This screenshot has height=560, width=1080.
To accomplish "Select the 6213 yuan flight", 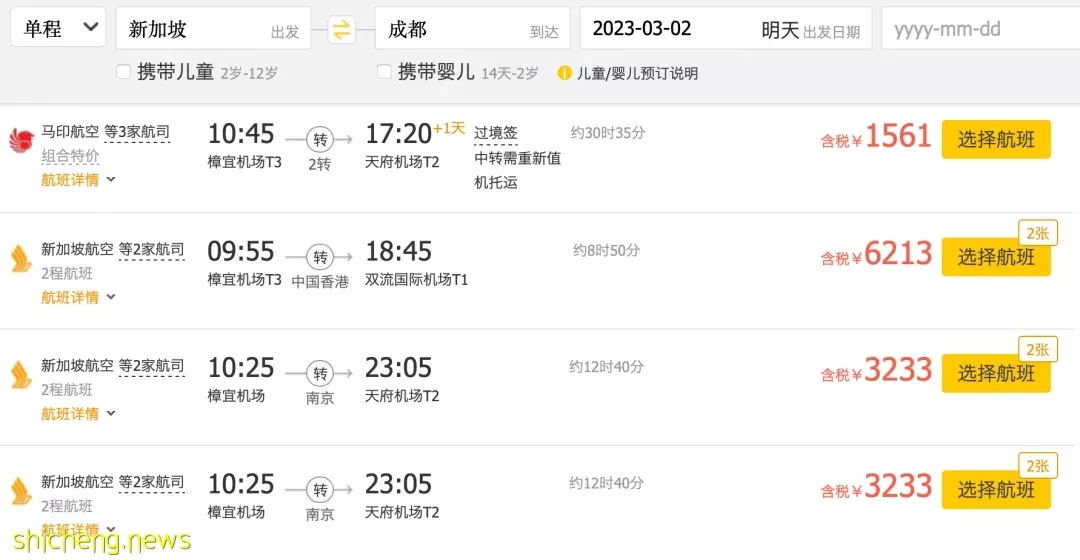I will [x=996, y=258].
